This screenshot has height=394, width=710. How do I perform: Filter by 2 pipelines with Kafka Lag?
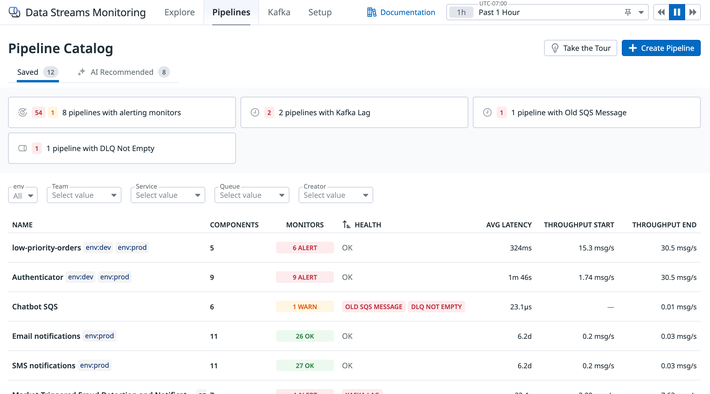(x=354, y=112)
